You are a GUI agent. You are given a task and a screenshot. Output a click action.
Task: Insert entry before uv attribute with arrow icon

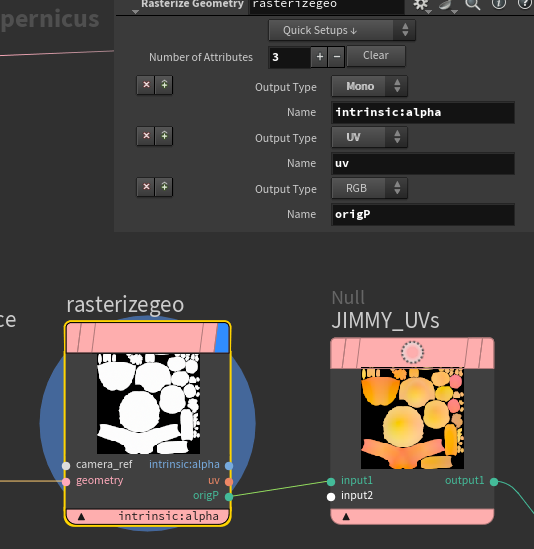click(x=164, y=135)
